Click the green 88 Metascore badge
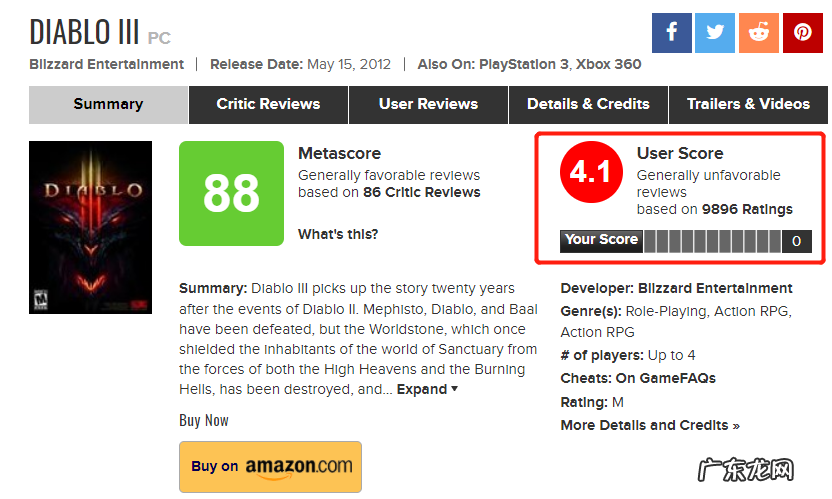This screenshot has width=832, height=499. point(230,193)
